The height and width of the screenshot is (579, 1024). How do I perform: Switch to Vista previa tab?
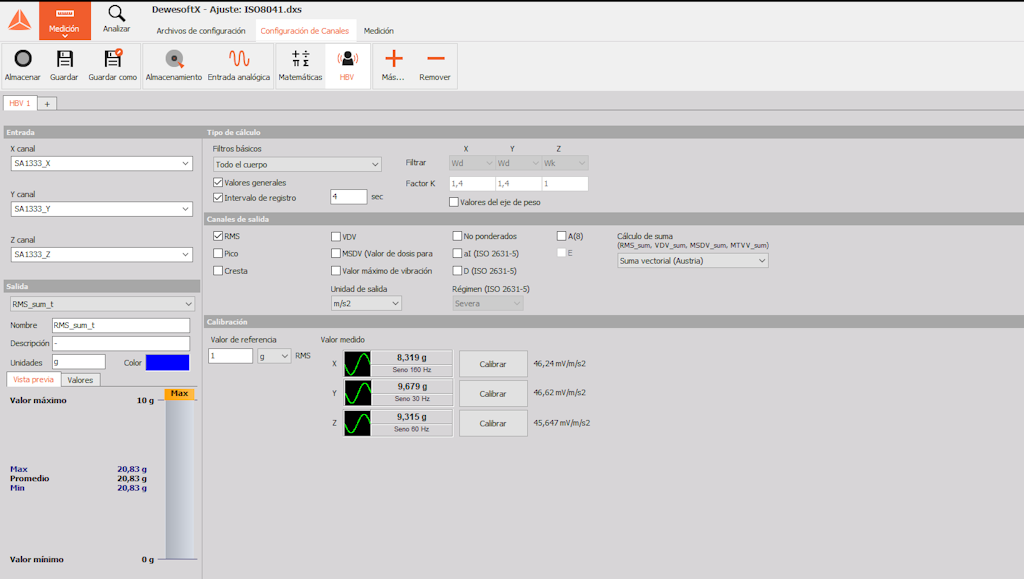(x=33, y=379)
